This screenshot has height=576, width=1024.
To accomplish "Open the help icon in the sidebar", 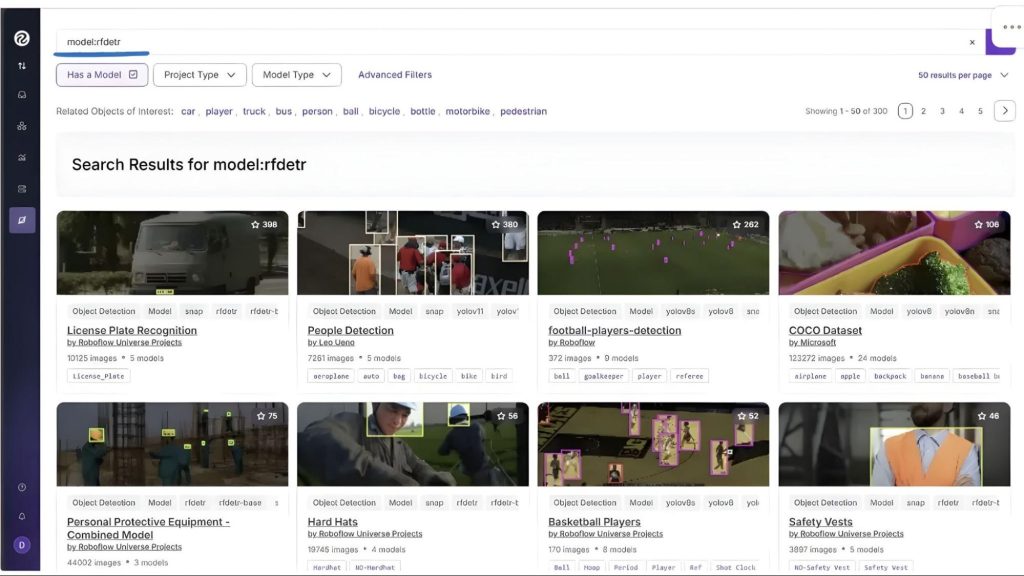I will (x=21, y=487).
